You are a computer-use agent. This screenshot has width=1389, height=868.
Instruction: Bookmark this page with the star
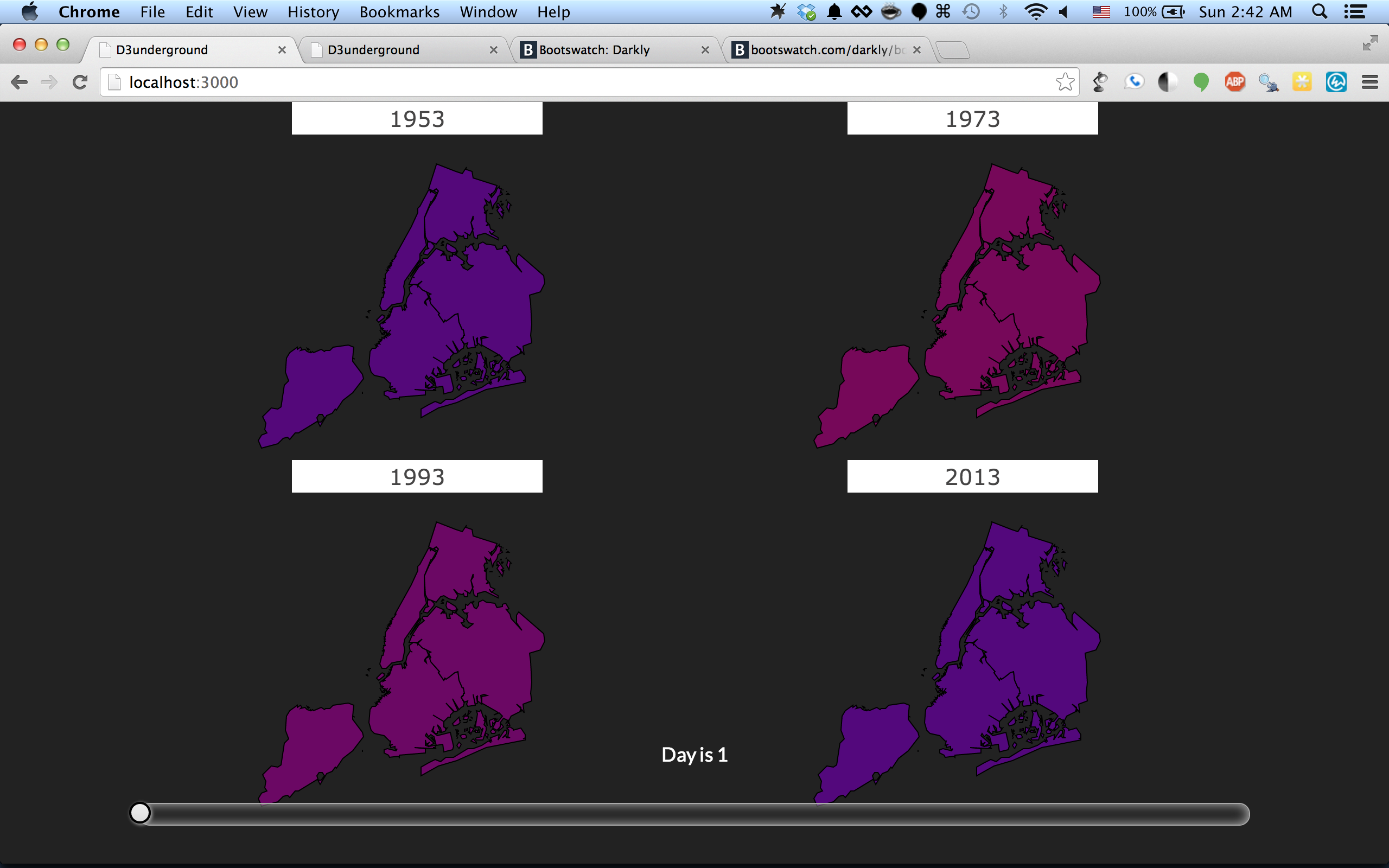1065,82
